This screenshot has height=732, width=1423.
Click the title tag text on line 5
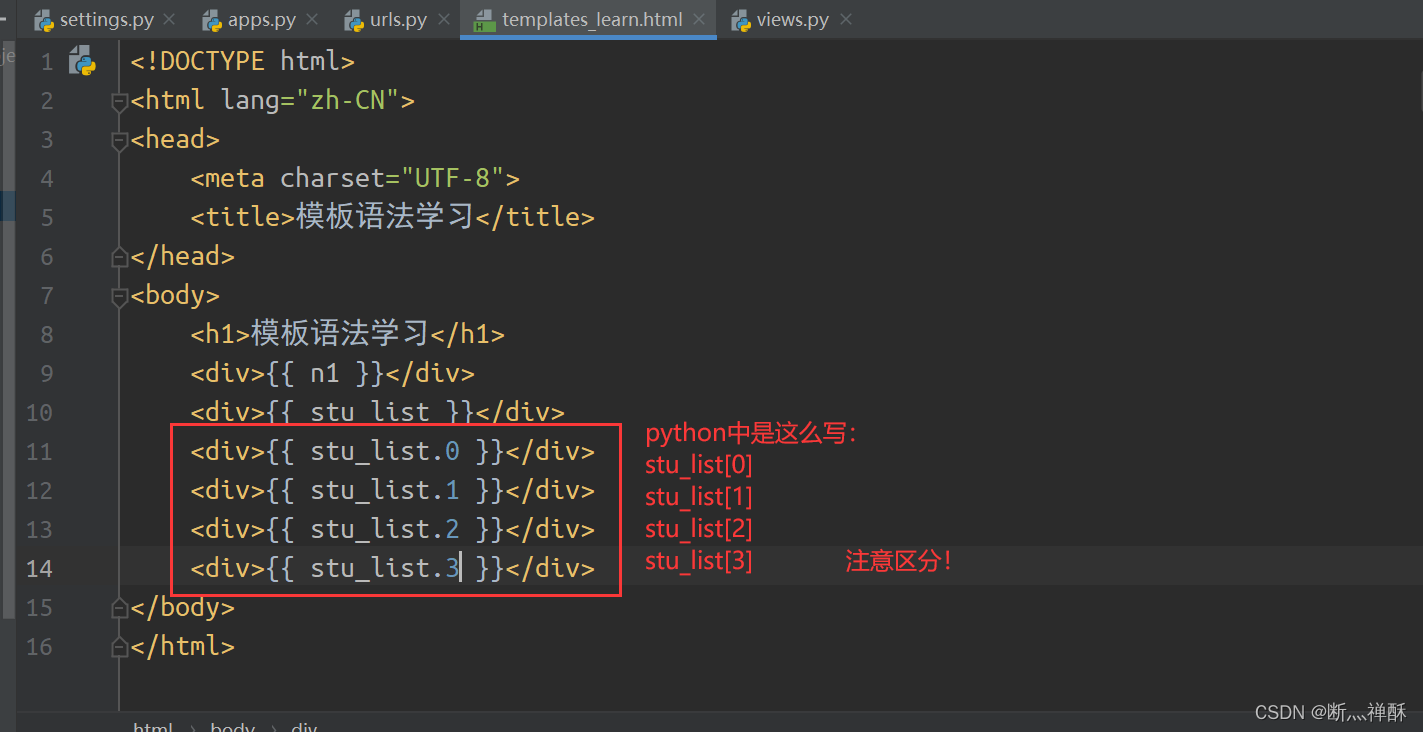pos(385,217)
